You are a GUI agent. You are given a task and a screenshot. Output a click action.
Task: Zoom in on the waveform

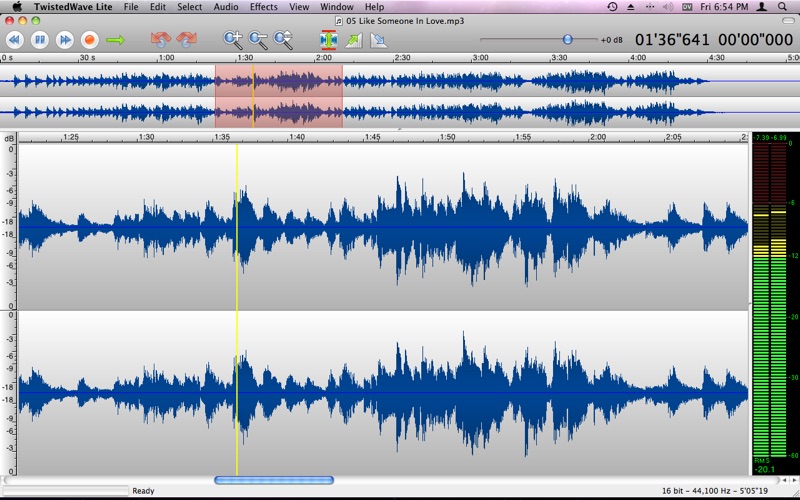pos(233,40)
